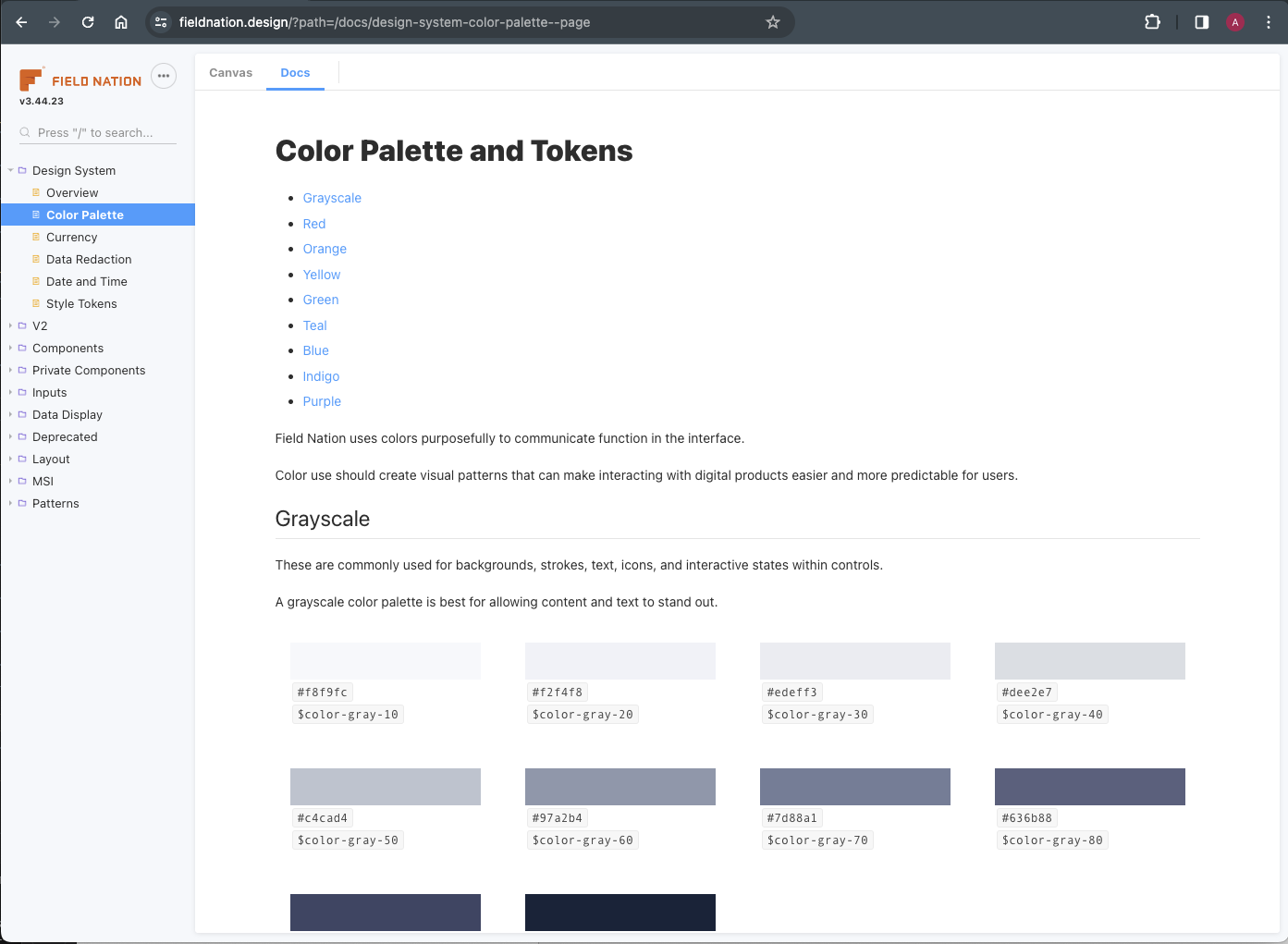
Task: Click the browser reload icon
Action: coord(88,22)
